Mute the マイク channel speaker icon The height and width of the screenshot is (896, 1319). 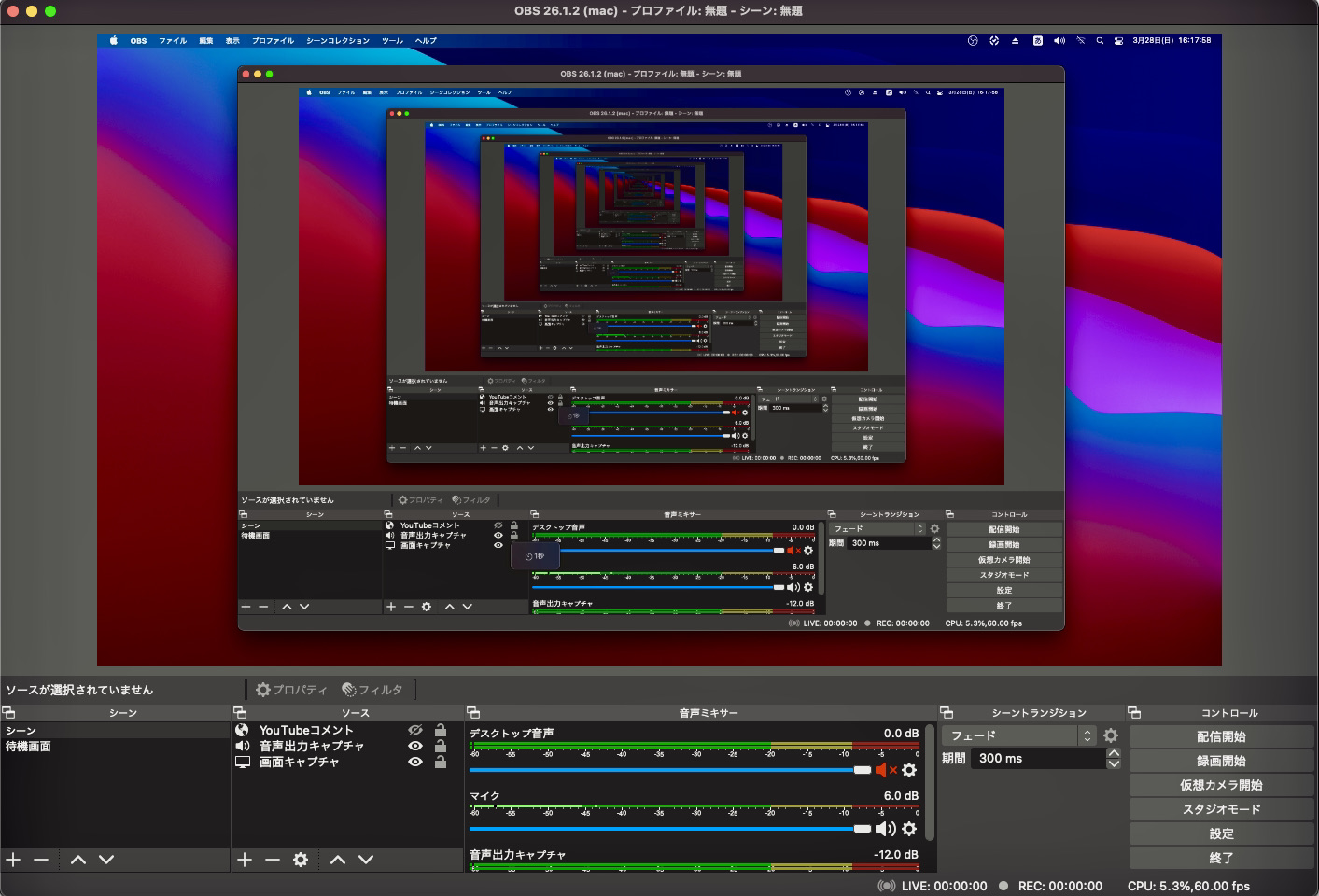(x=886, y=829)
